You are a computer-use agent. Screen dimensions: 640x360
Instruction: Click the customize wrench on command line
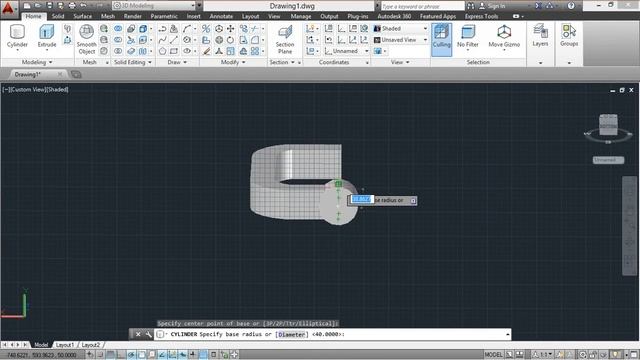[x=149, y=334]
